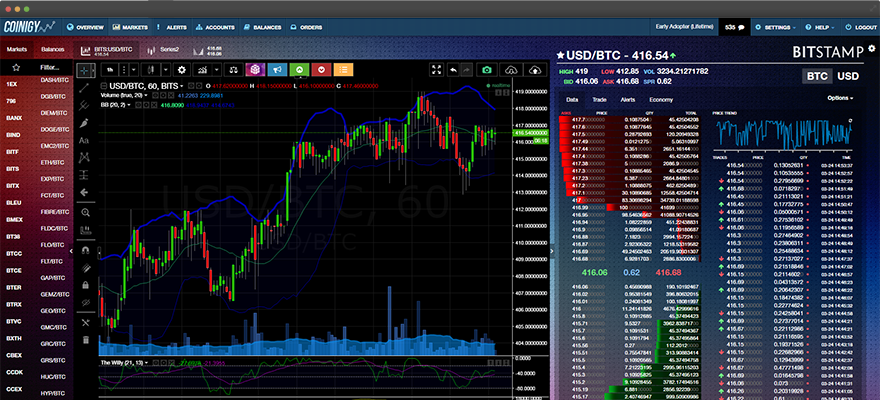Click the red down-arrow sell button

point(321,70)
